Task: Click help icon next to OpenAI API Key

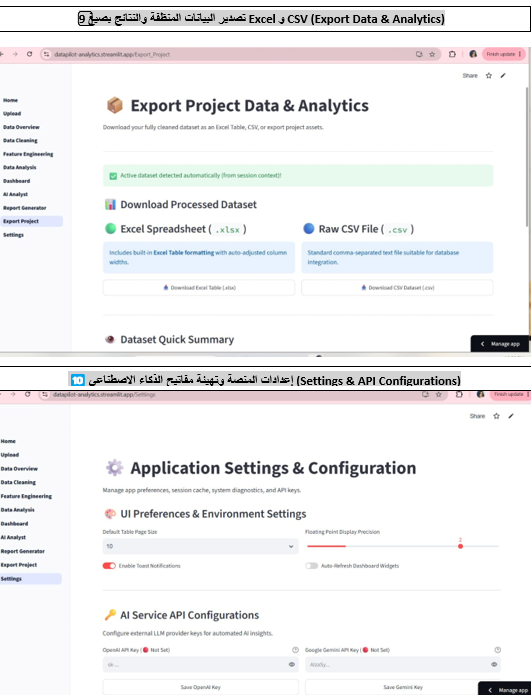Action: click(295, 650)
